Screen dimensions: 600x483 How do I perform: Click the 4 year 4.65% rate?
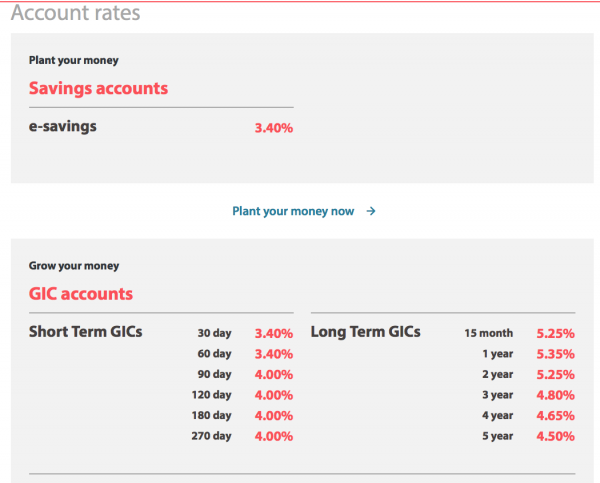coord(555,416)
